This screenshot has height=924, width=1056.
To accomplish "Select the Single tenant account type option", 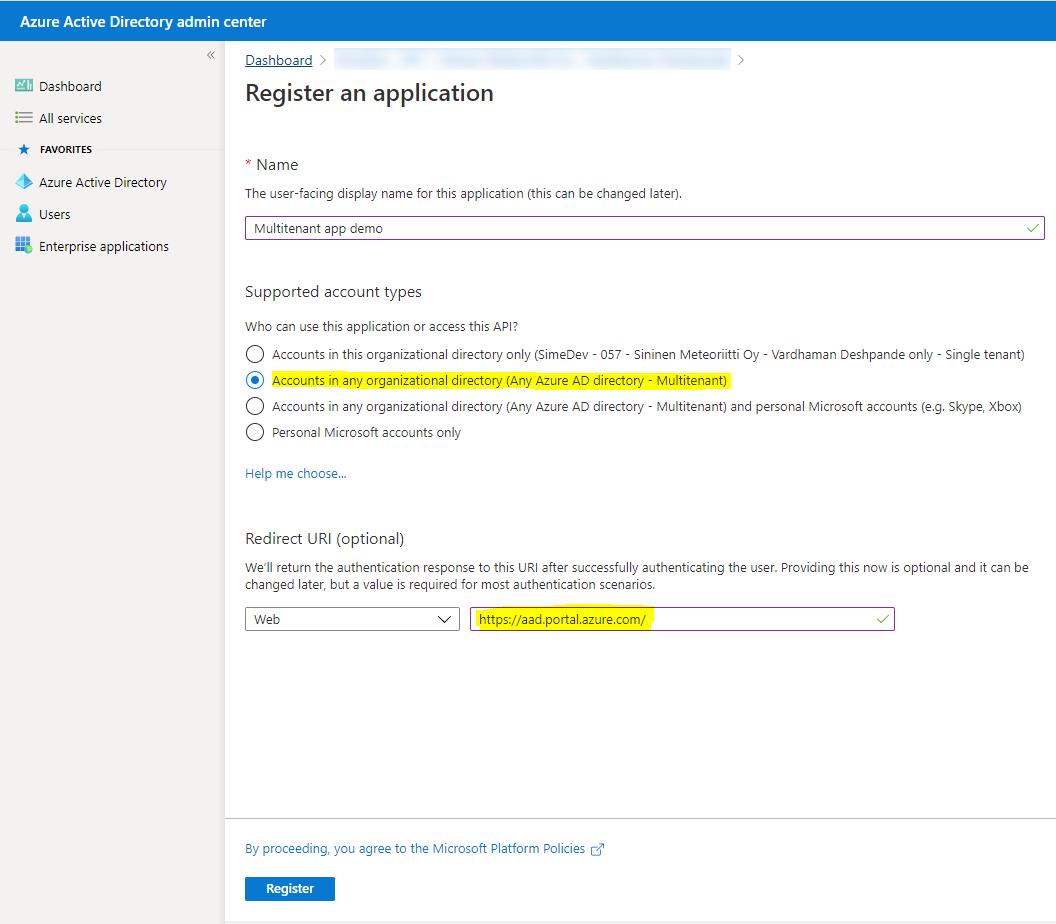I will [255, 354].
